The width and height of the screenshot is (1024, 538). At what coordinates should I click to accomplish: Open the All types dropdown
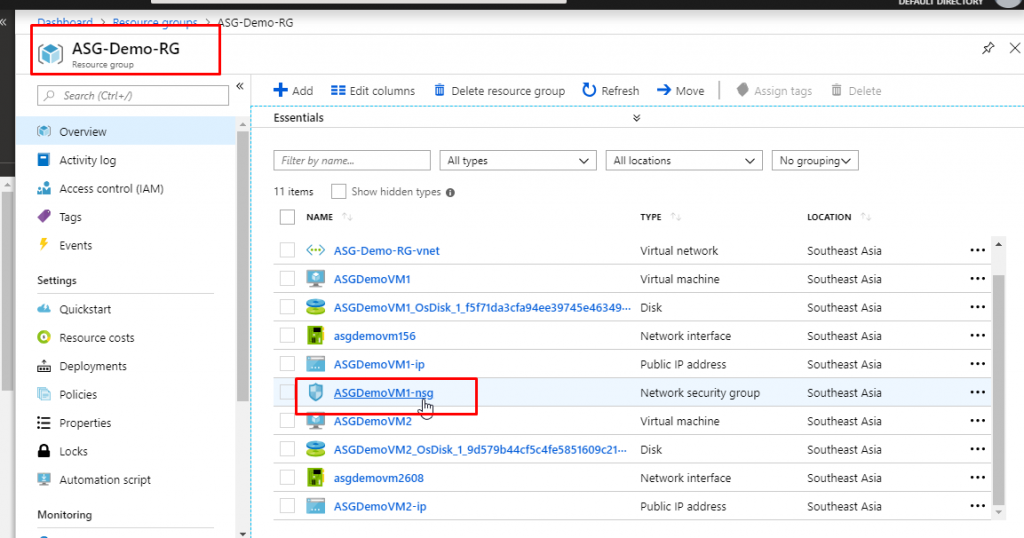(518, 160)
